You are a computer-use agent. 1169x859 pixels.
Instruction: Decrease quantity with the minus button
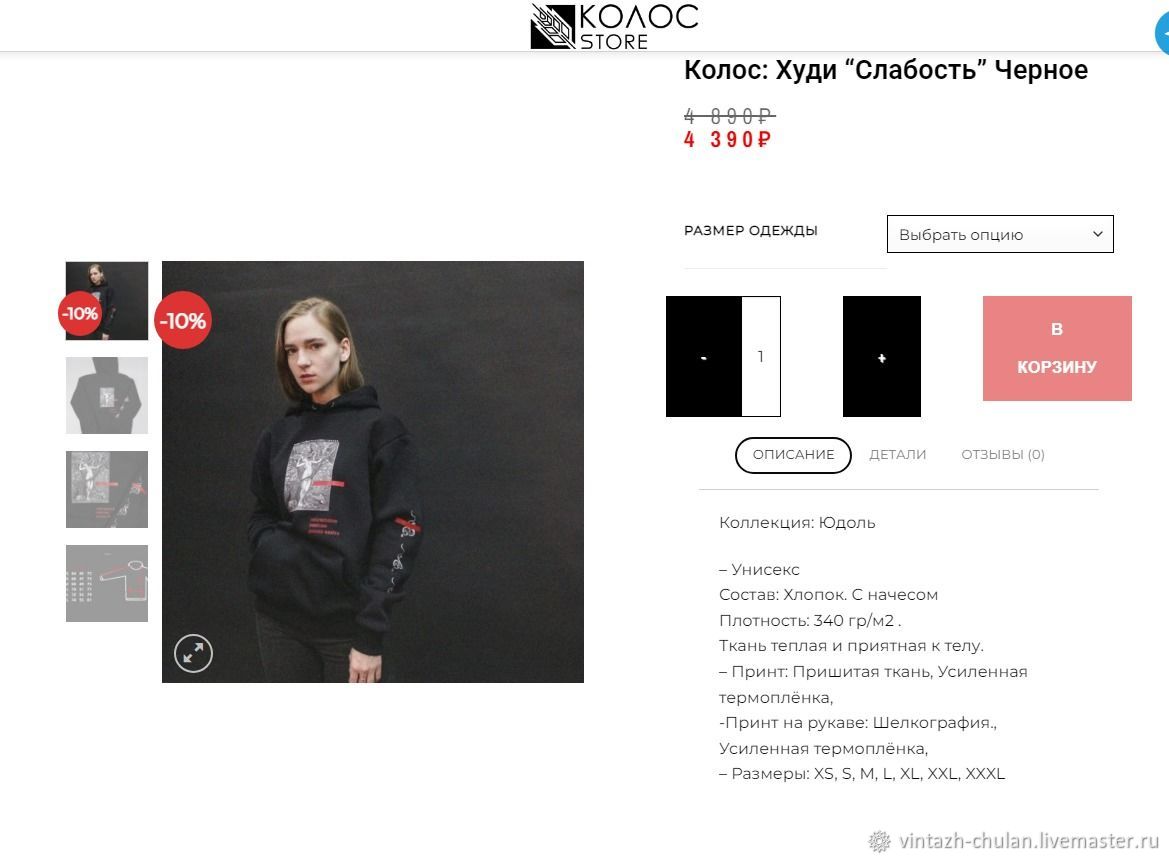click(704, 356)
